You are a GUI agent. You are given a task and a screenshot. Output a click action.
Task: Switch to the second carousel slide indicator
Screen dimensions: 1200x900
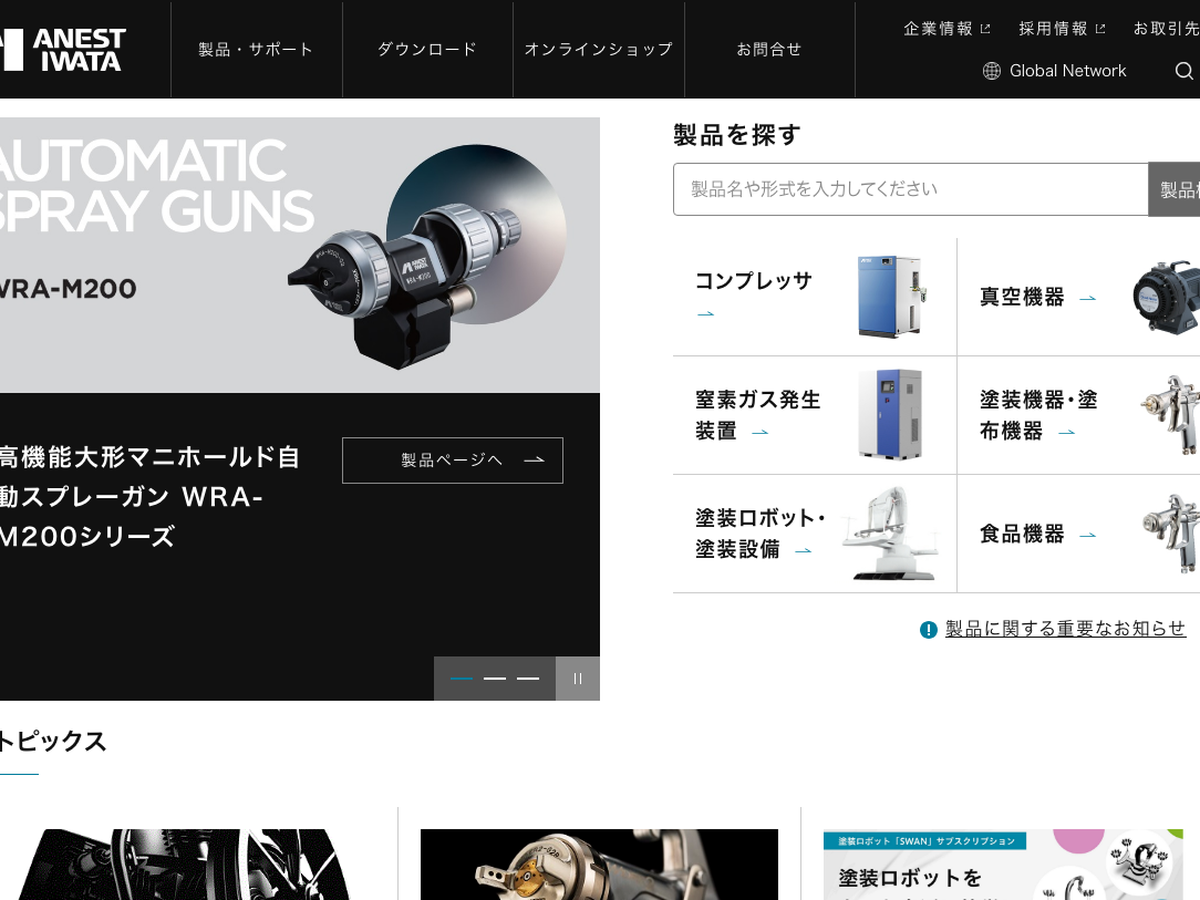pos(495,678)
